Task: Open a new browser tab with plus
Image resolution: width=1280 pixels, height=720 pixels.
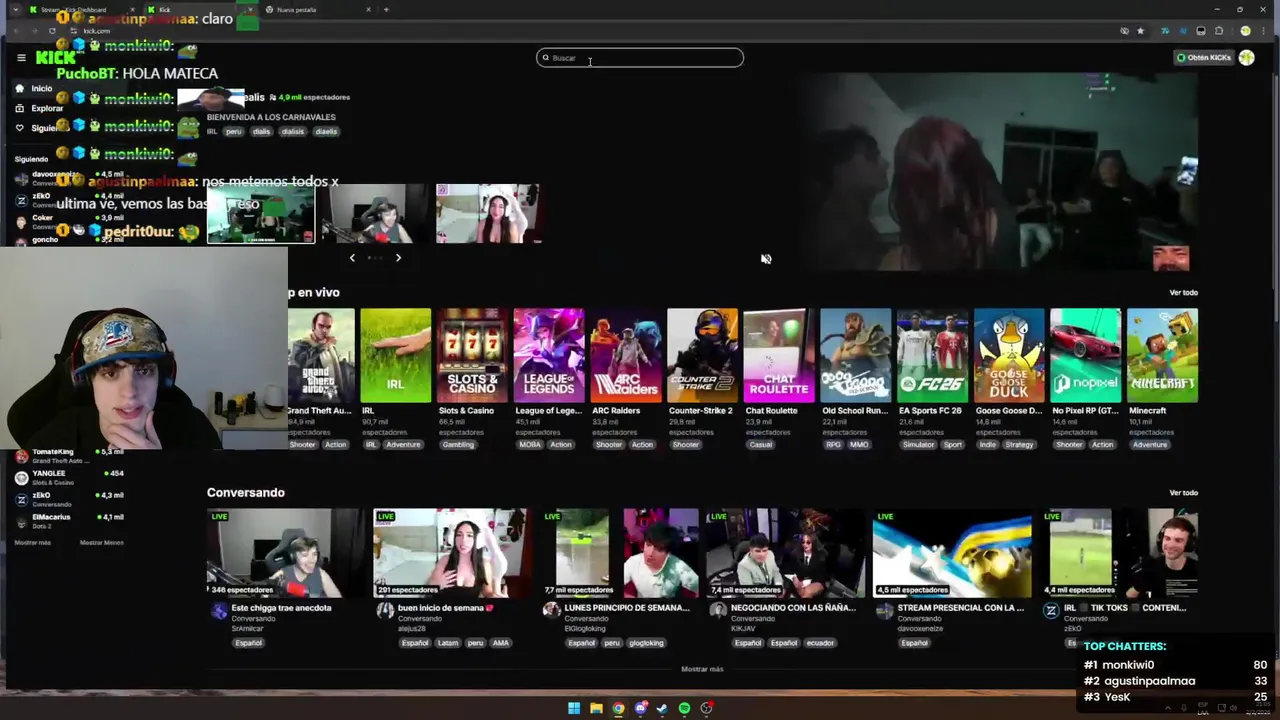Action: click(386, 10)
